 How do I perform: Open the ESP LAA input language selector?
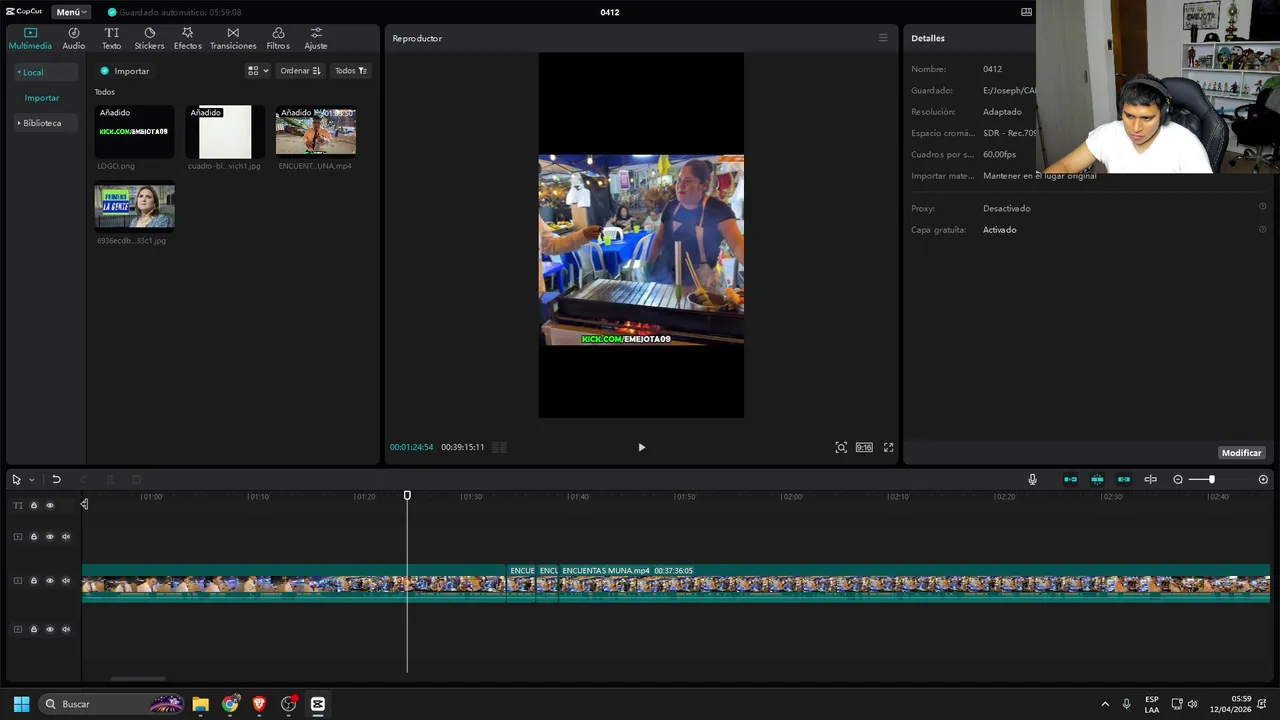1152,704
